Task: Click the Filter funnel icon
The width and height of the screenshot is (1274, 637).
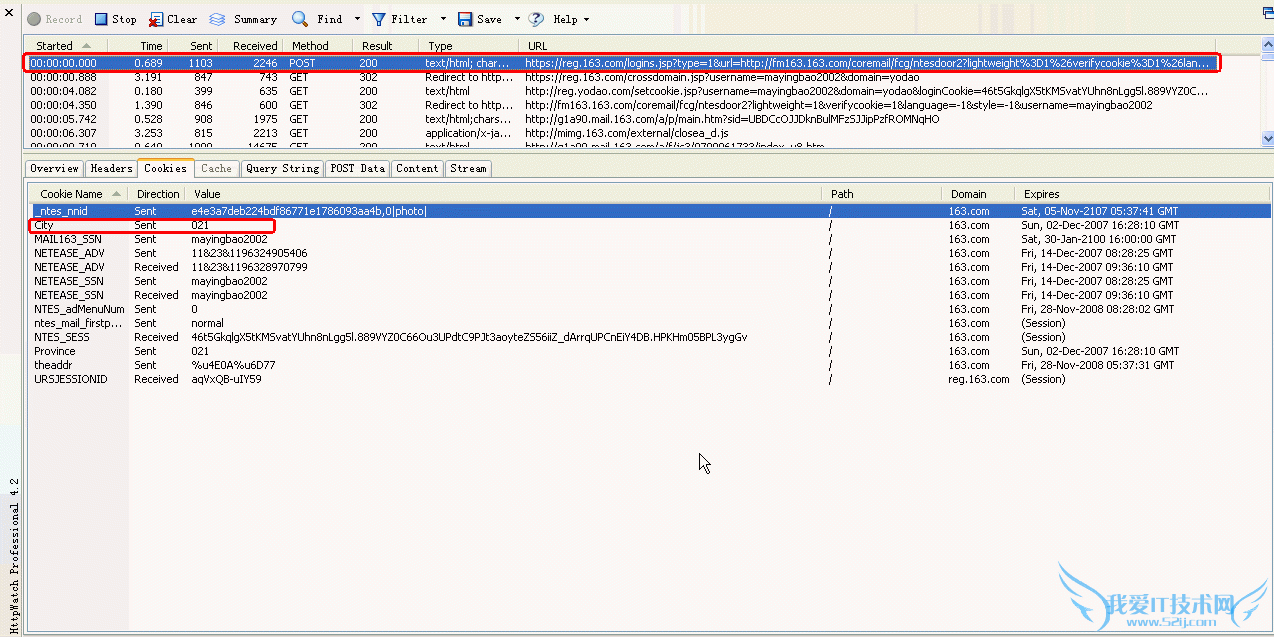Action: (379, 19)
